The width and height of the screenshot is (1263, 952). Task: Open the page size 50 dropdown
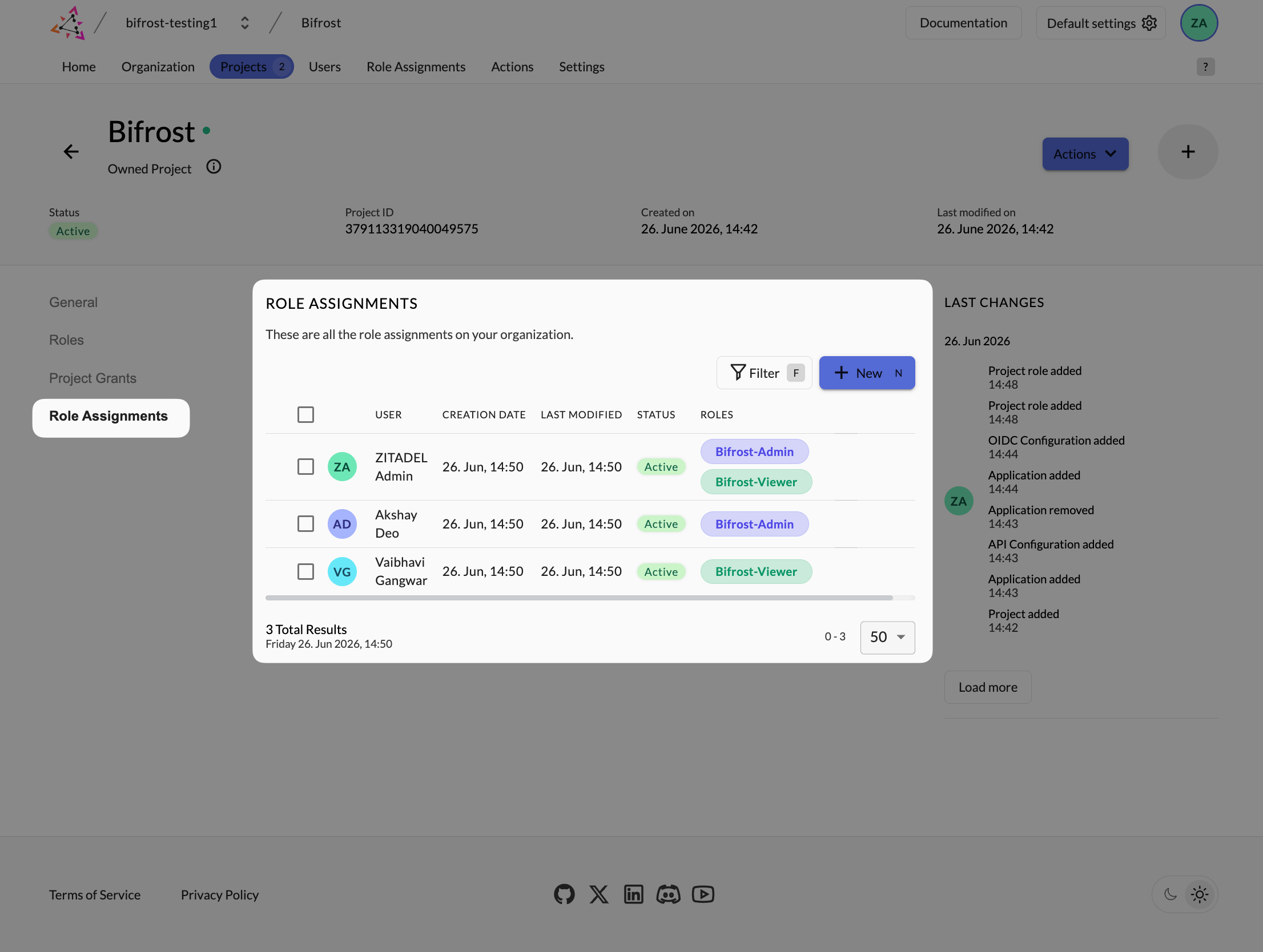[887, 637]
